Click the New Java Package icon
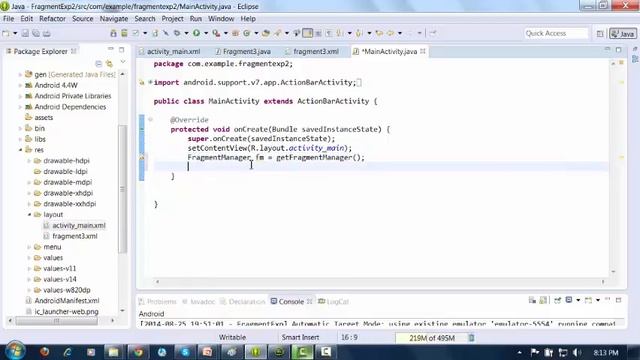The image size is (640, 360). [236, 33]
